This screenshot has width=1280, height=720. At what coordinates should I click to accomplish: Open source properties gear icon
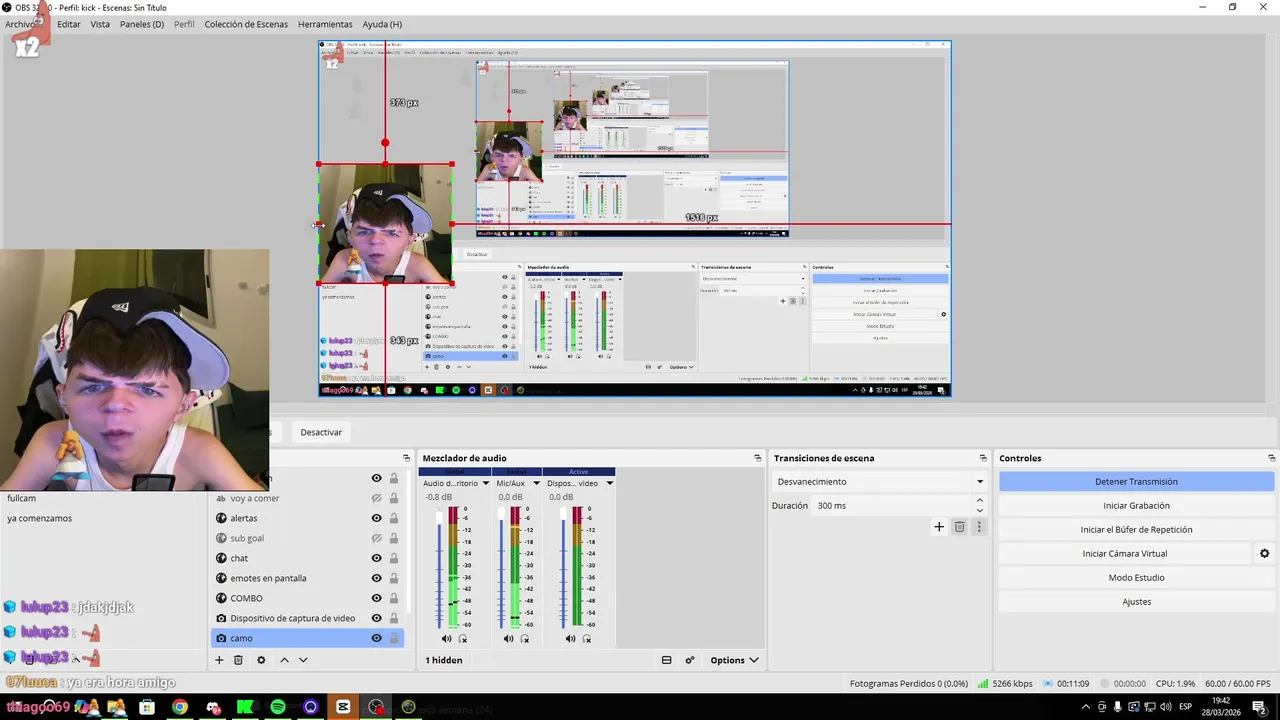click(261, 660)
